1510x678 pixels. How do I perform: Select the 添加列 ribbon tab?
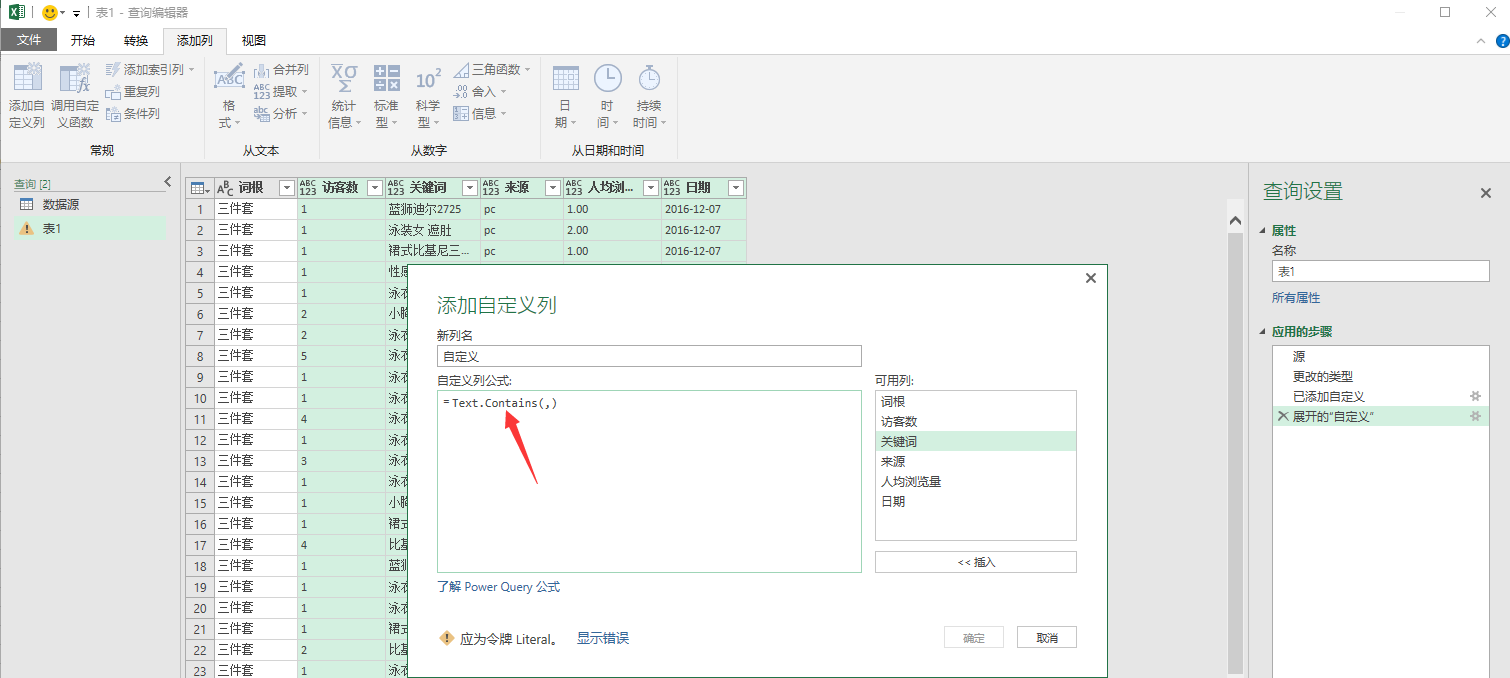[x=195, y=41]
